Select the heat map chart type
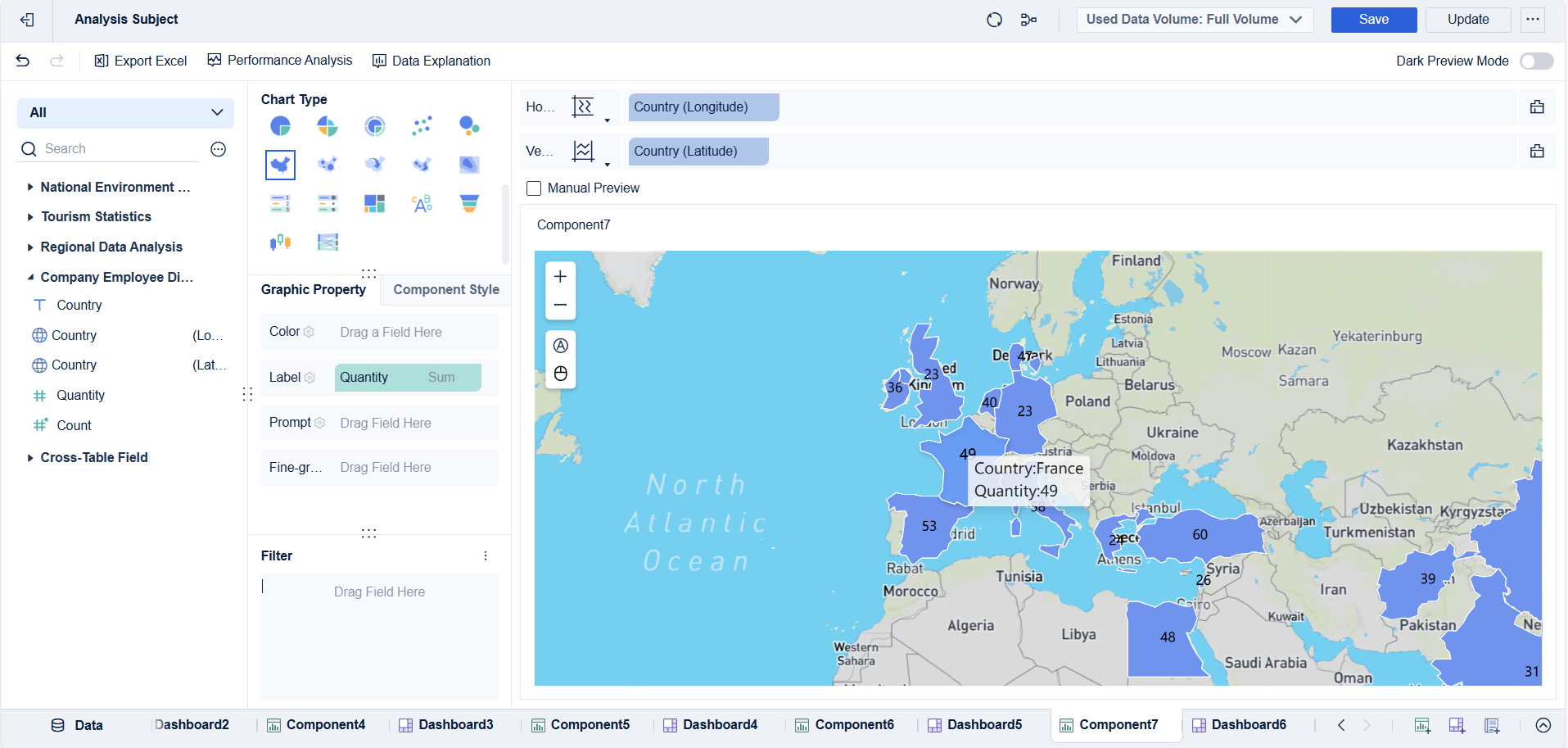The width and height of the screenshot is (1568, 748). (x=469, y=165)
